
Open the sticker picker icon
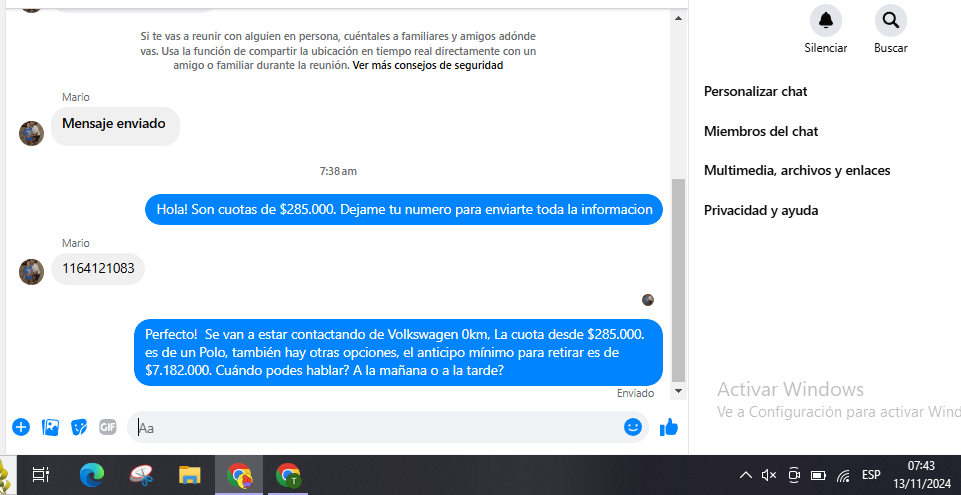click(x=79, y=427)
